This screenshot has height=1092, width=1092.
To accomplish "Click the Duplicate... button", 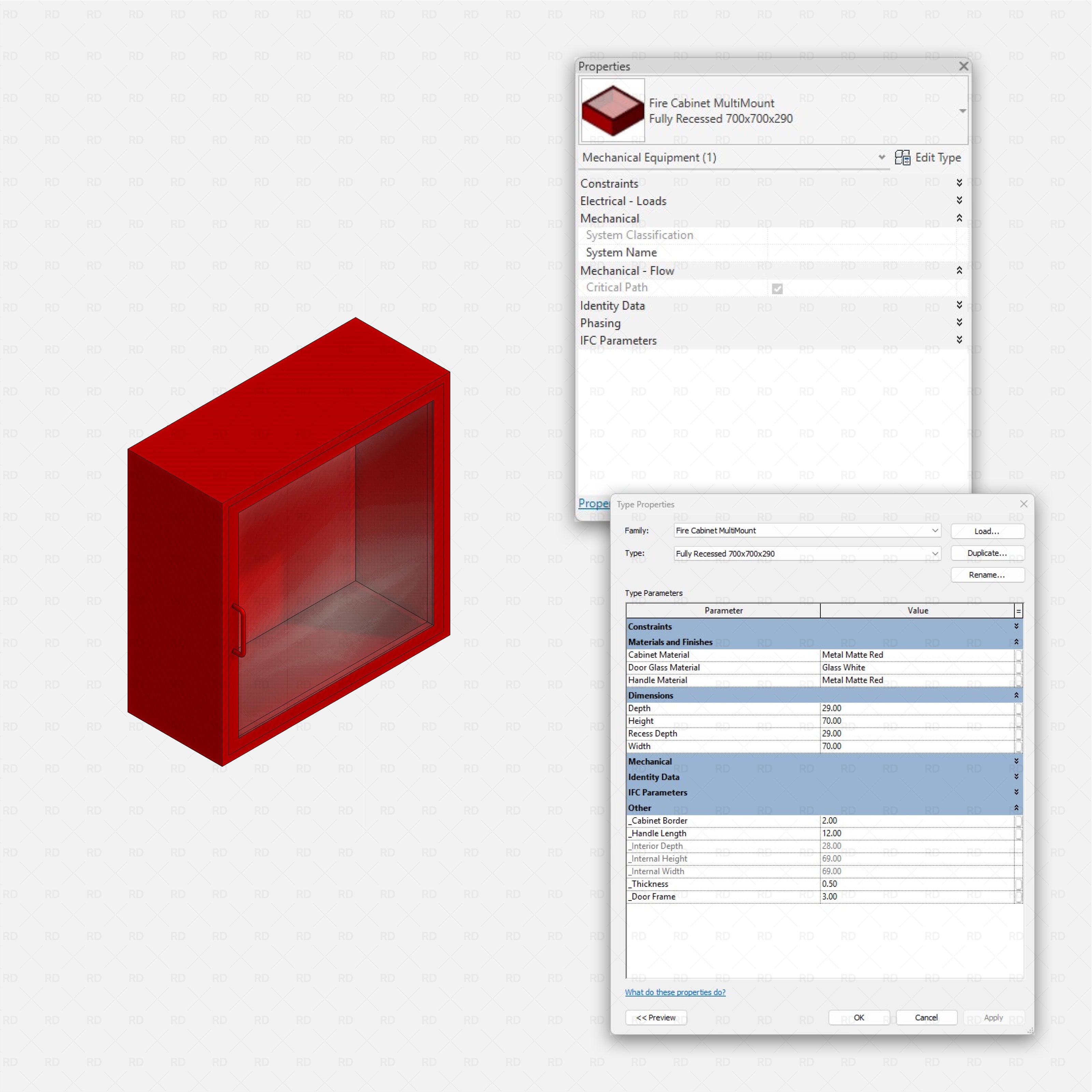I will point(987,553).
